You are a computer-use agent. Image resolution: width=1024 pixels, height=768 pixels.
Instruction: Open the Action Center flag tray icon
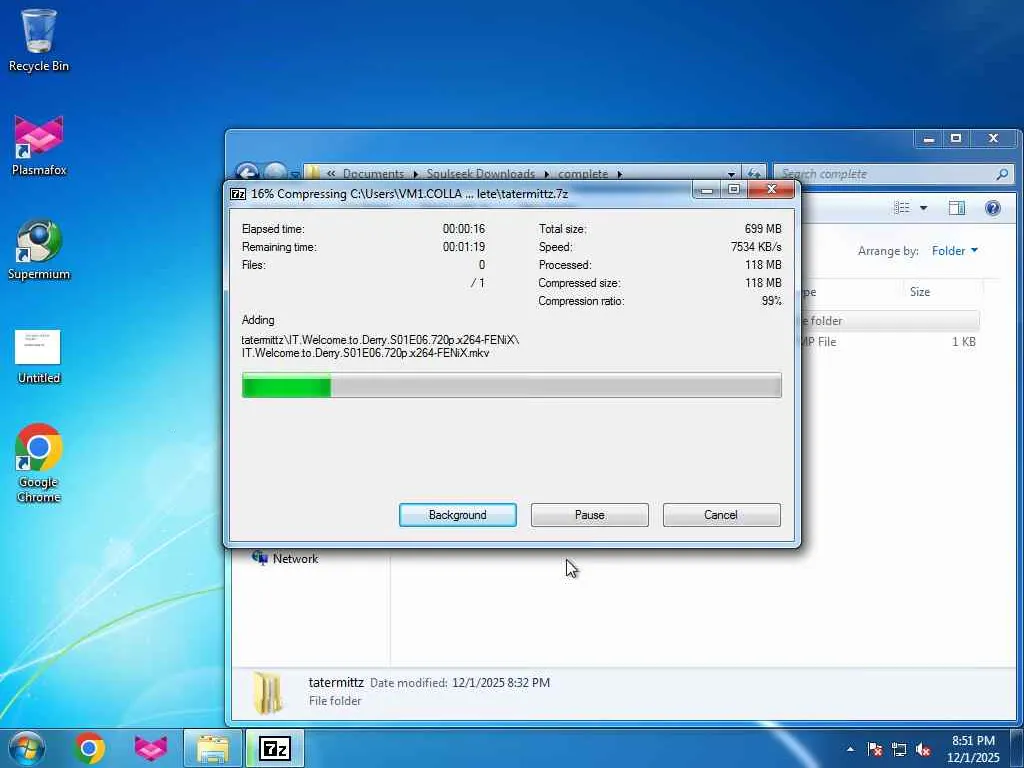pos(875,750)
